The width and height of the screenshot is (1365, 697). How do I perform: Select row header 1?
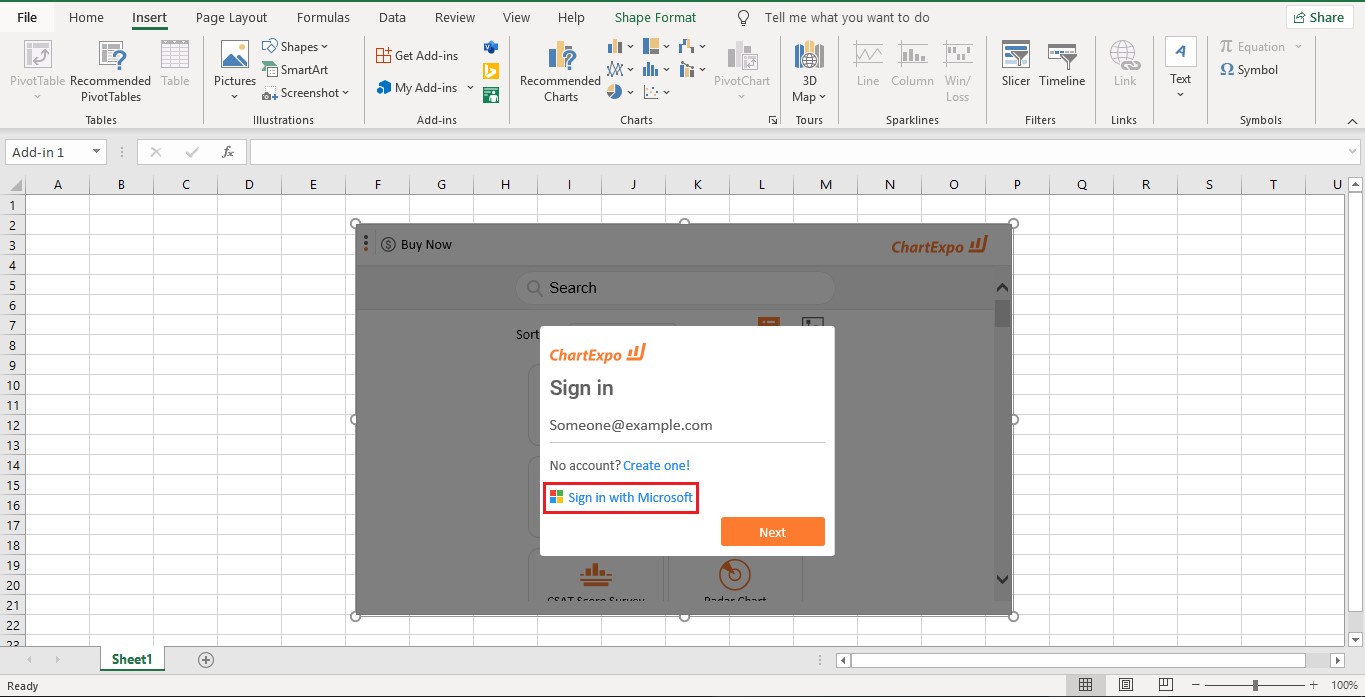click(13, 204)
